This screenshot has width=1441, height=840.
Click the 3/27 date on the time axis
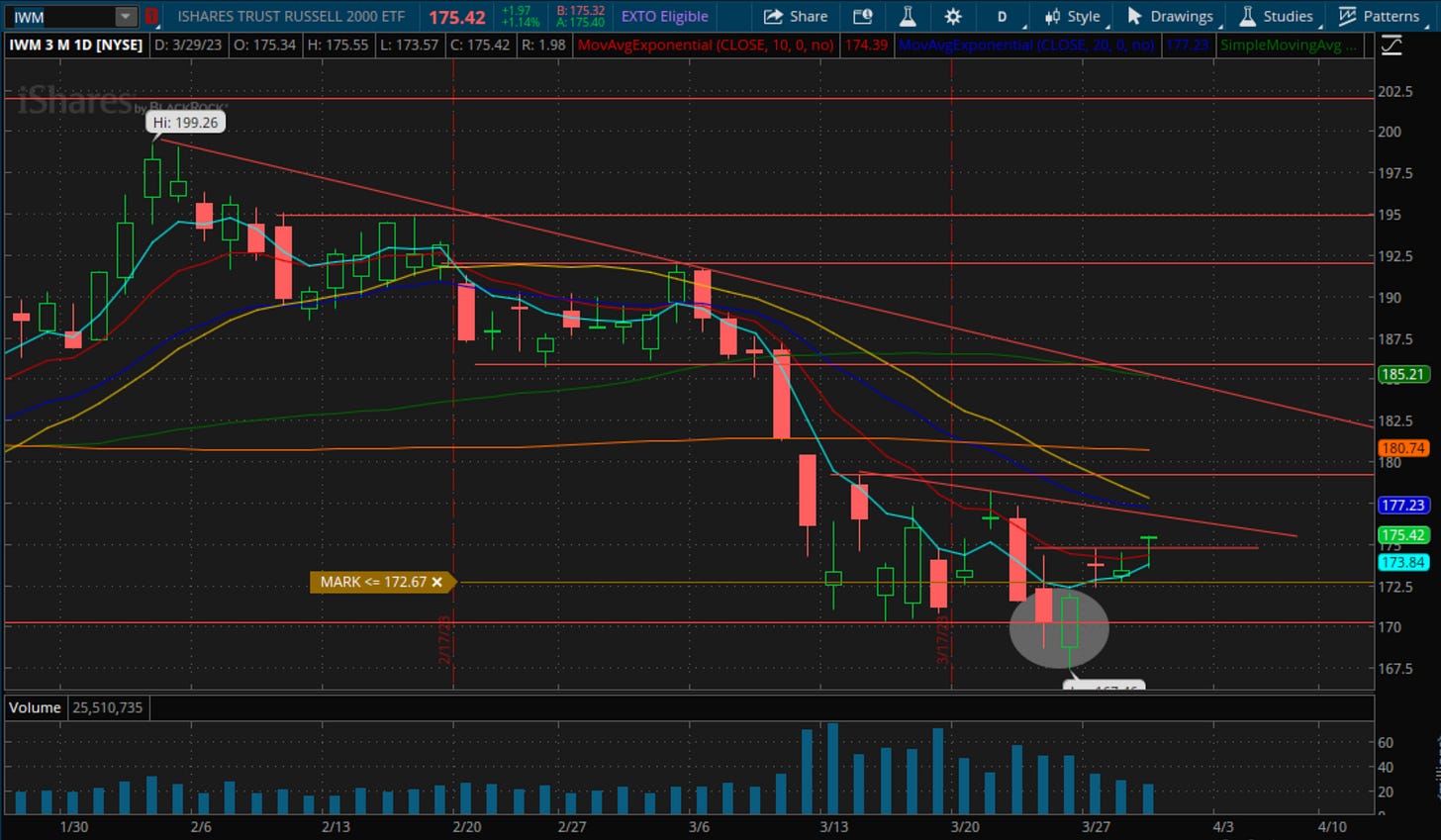(1096, 826)
